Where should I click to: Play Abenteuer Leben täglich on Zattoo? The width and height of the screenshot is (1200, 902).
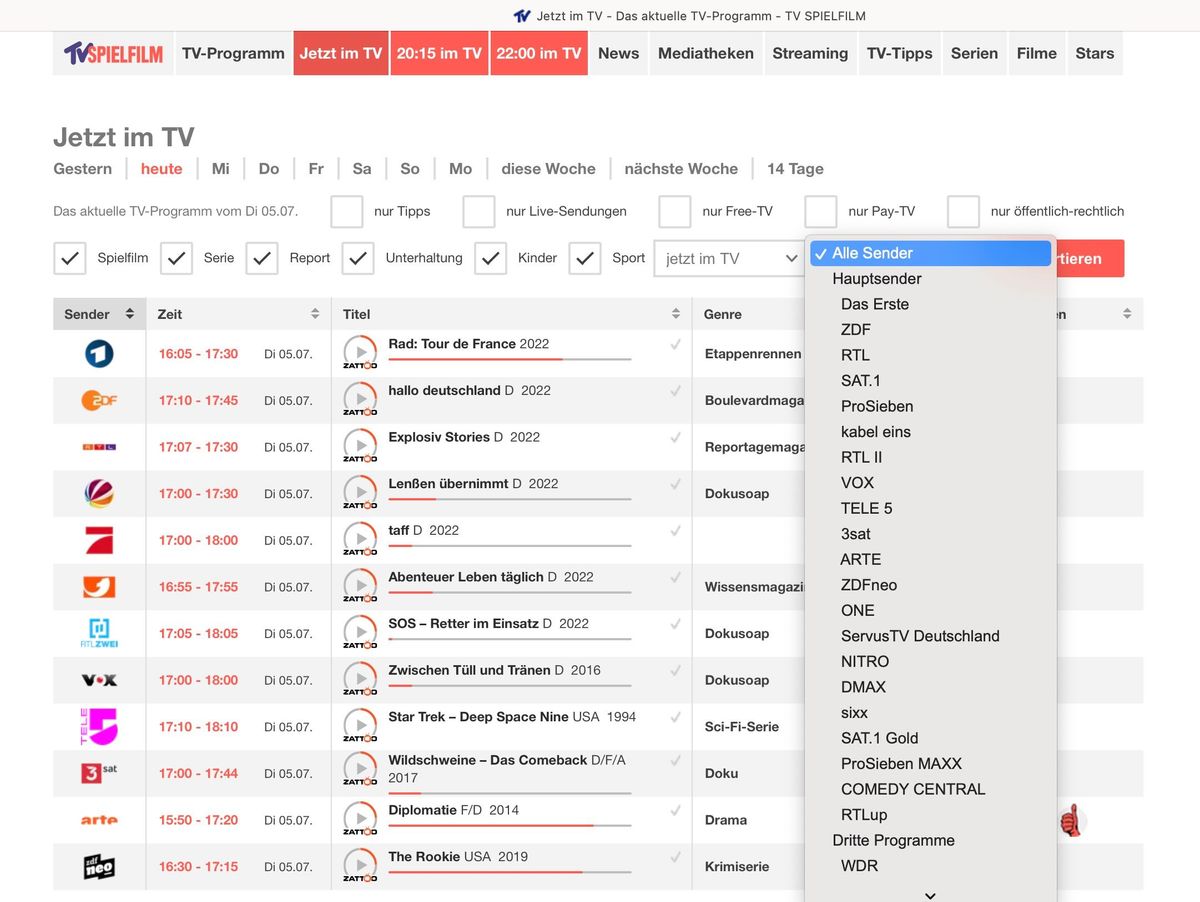tap(360, 587)
